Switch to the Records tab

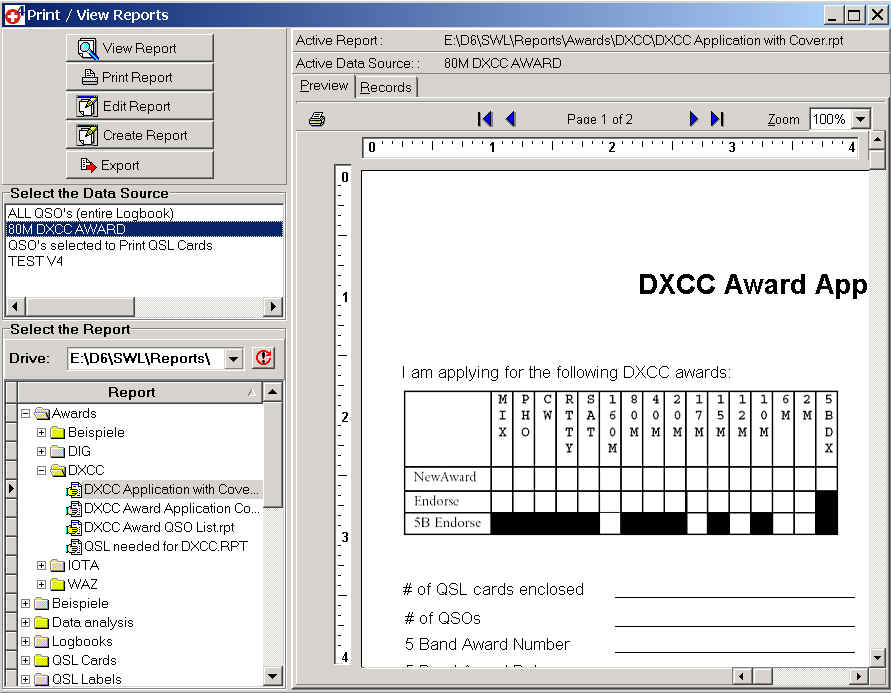point(385,87)
